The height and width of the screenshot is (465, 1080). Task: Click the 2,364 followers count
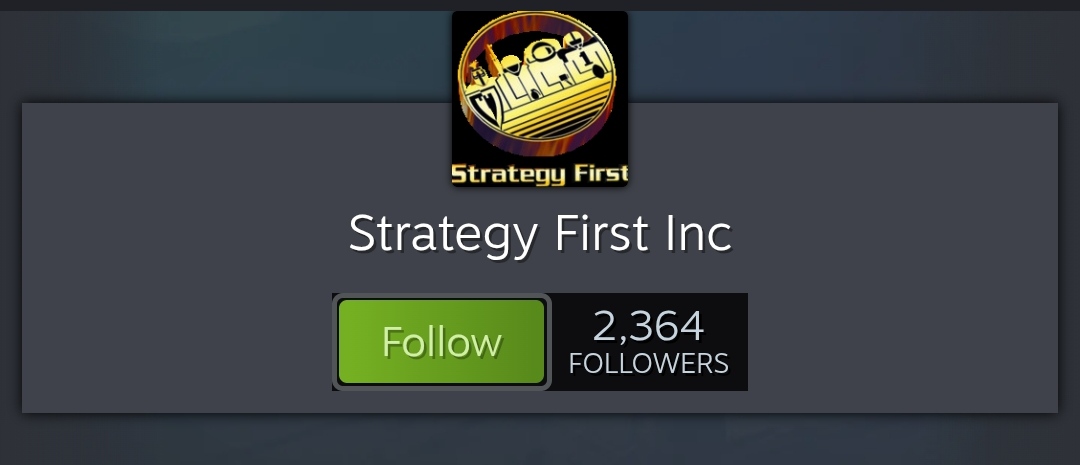pyautogui.click(x=648, y=342)
